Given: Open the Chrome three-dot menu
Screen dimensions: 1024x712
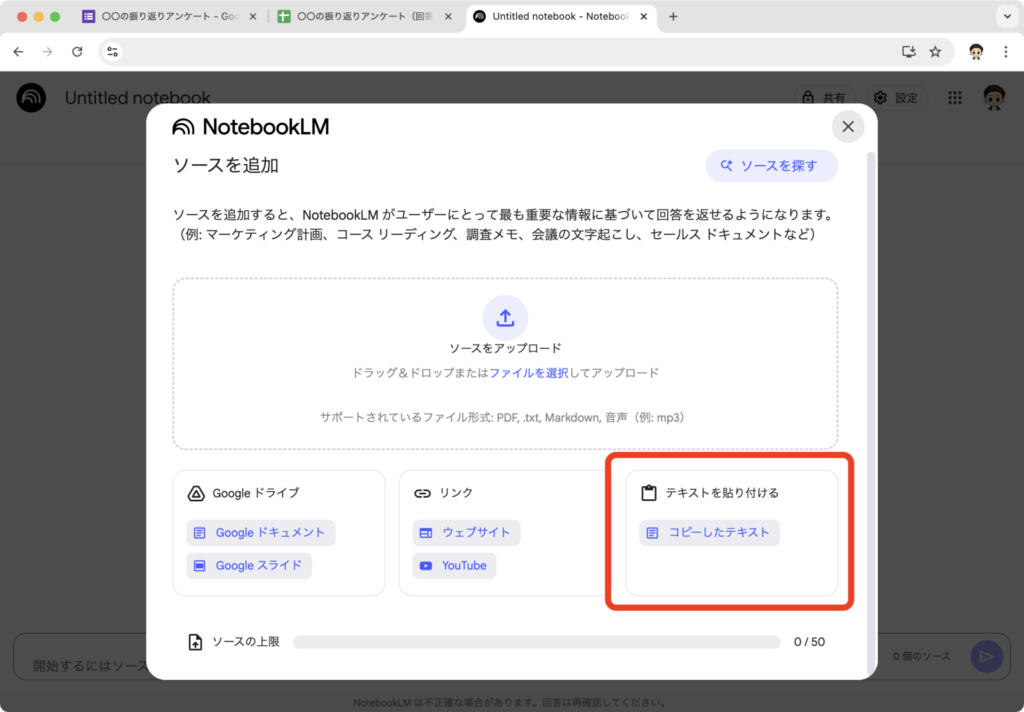Looking at the screenshot, I should click(1006, 52).
